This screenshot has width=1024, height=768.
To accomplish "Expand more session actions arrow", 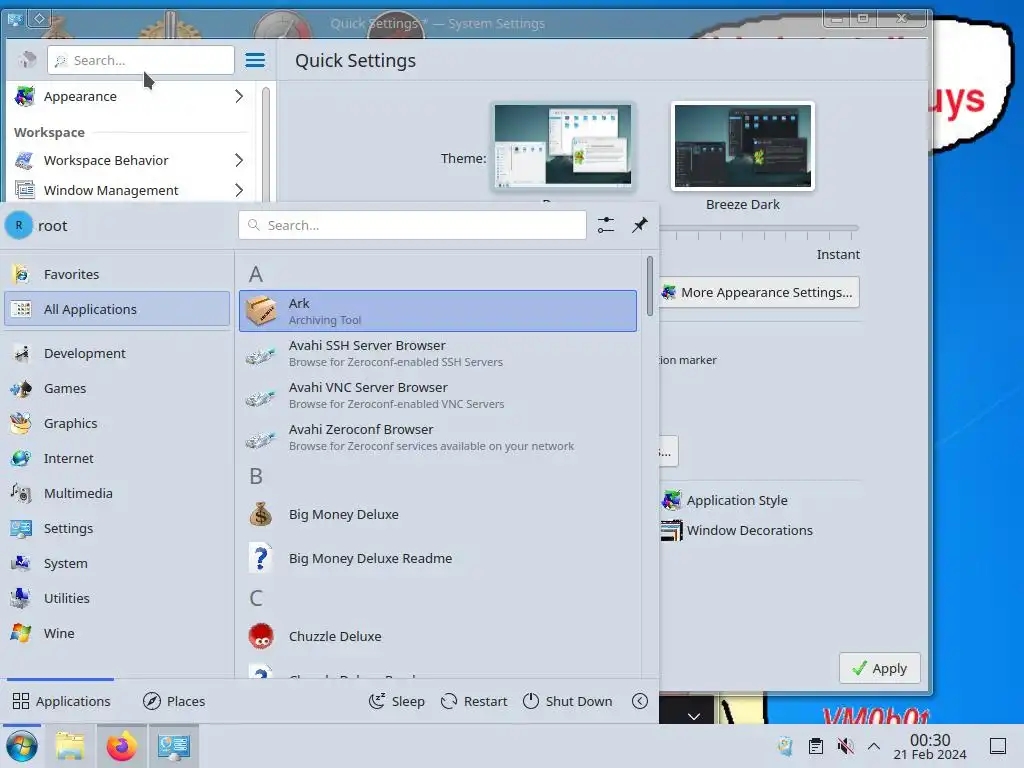I will [x=640, y=701].
